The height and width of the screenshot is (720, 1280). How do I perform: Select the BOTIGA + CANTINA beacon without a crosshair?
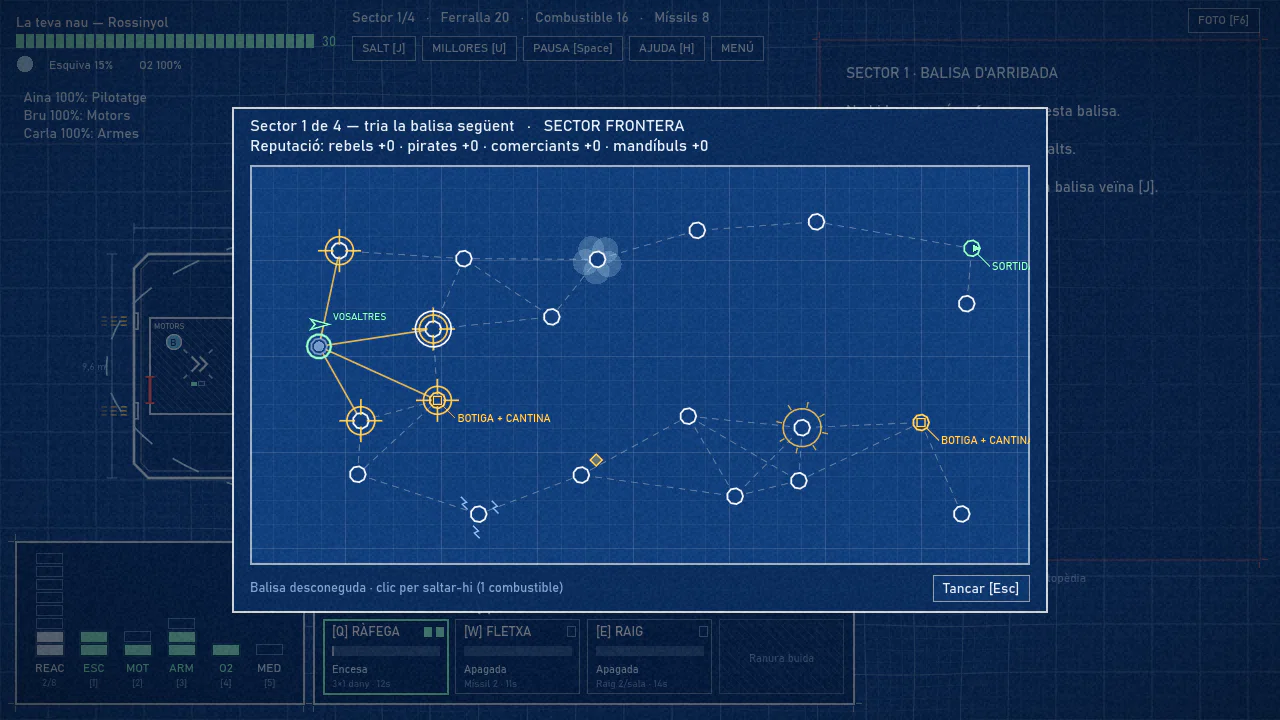click(921, 423)
